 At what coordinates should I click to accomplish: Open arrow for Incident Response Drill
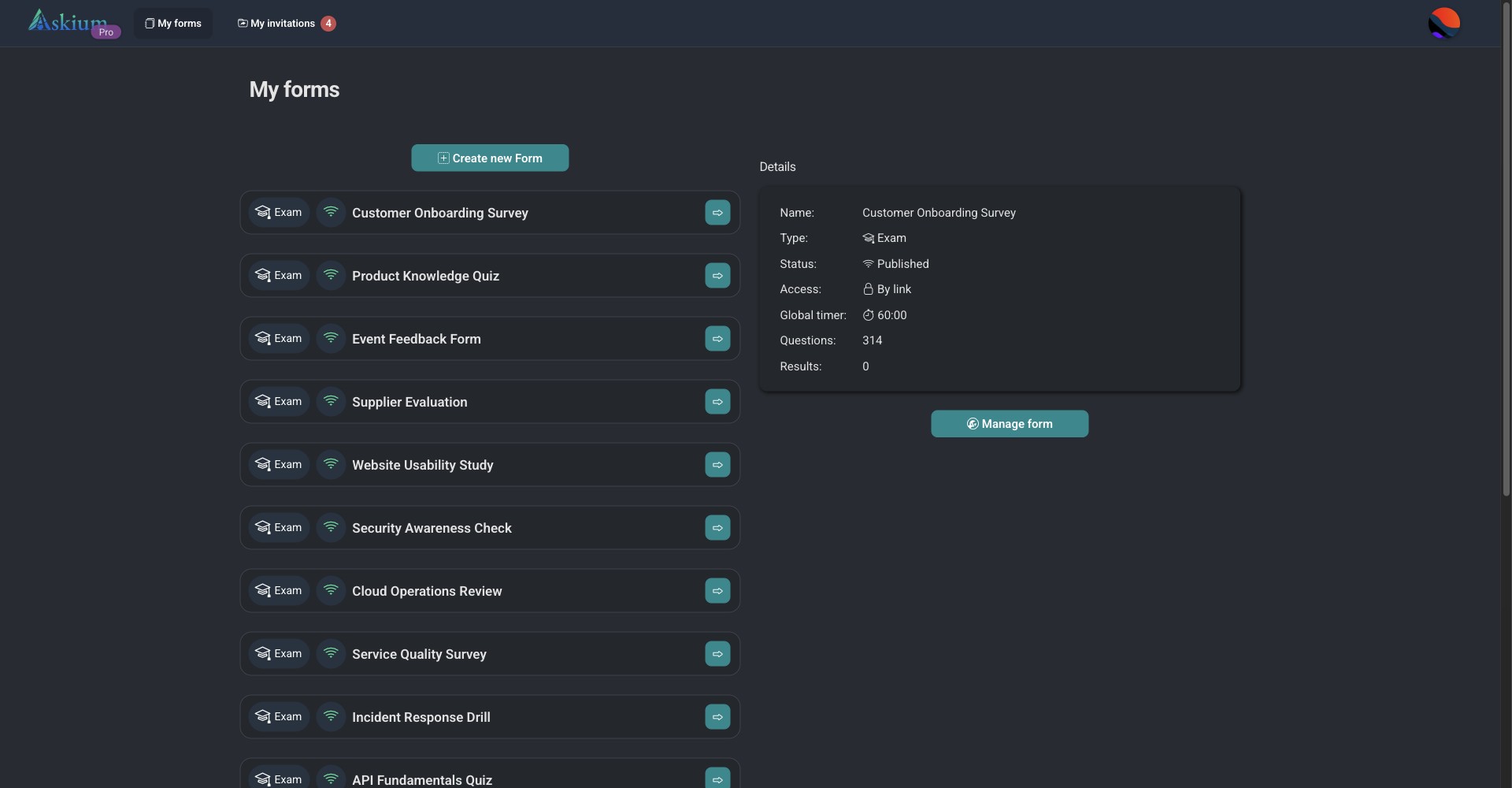(717, 717)
